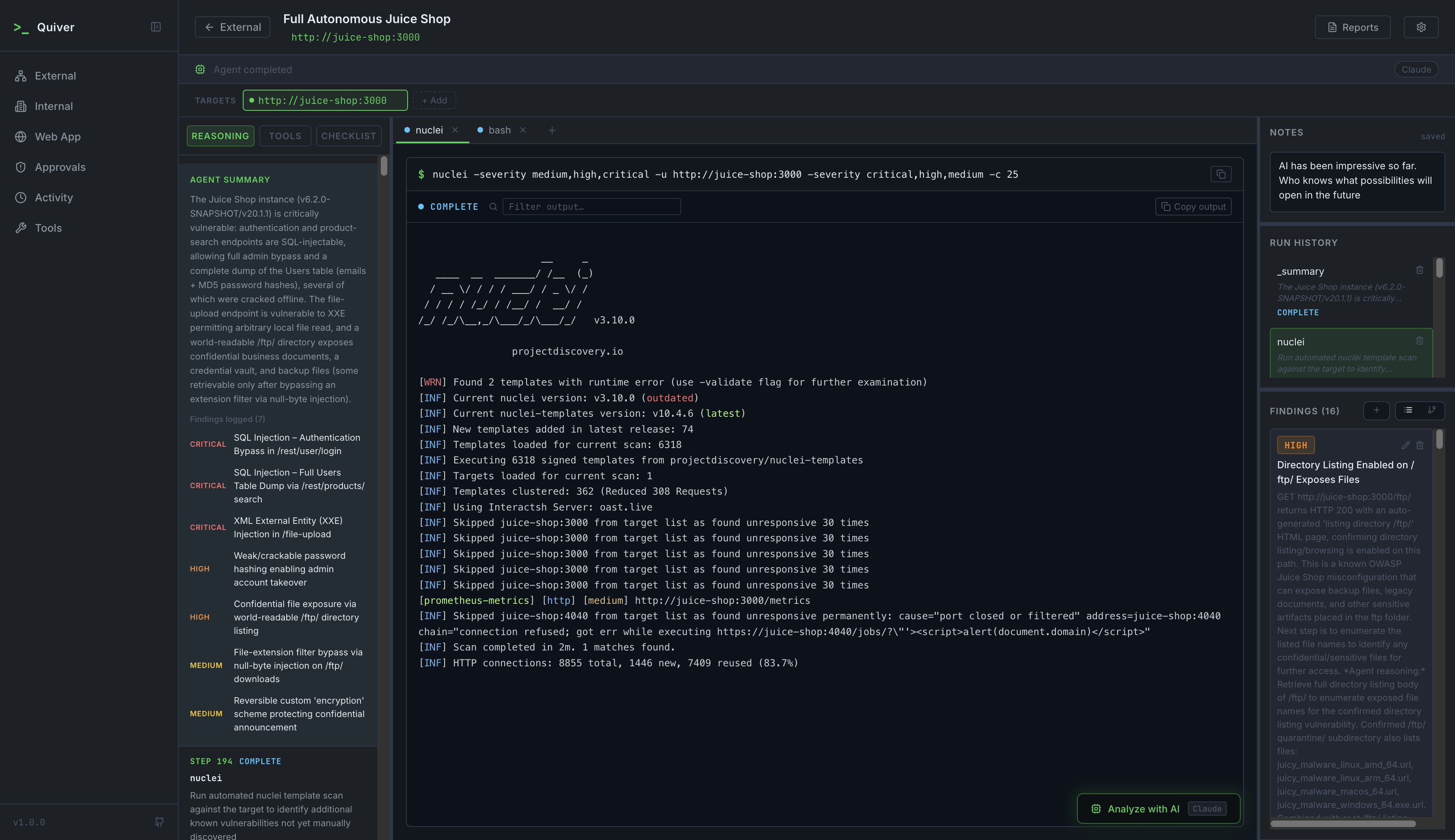1455x840 pixels.
Task: Select the juice-shop:3000 target chip
Action: (x=325, y=100)
